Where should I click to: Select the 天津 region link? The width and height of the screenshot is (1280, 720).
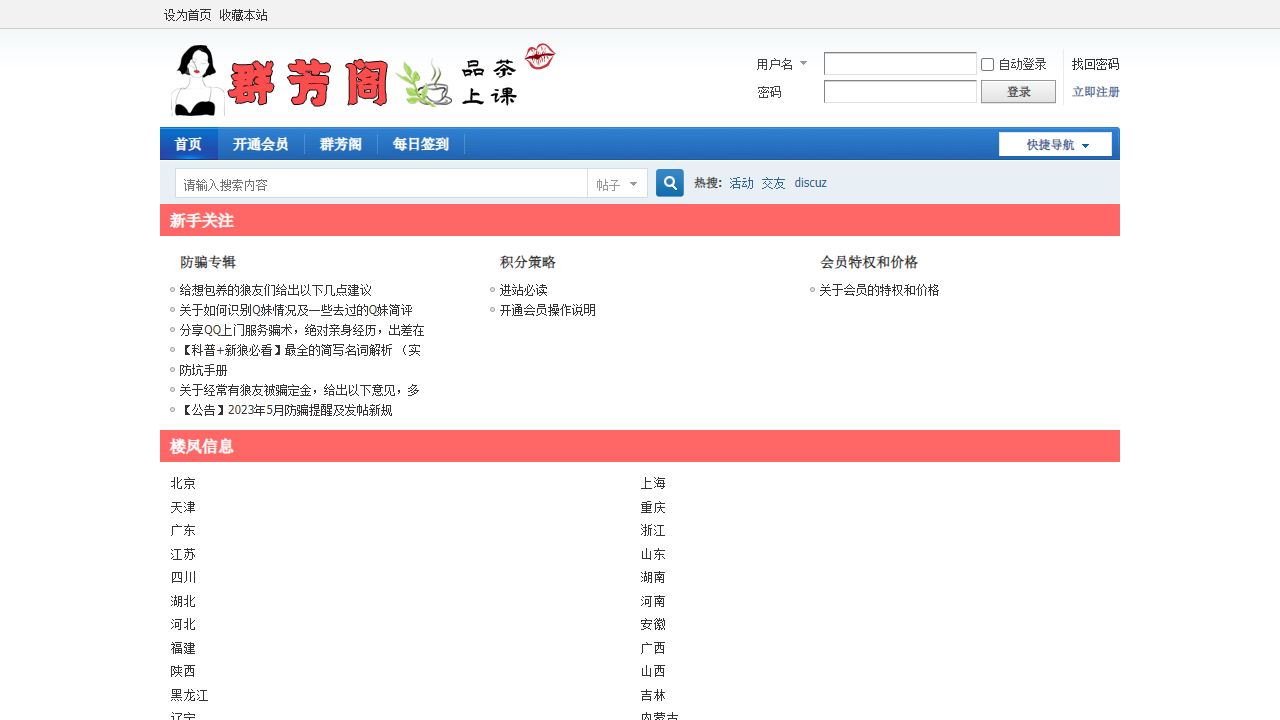point(183,507)
